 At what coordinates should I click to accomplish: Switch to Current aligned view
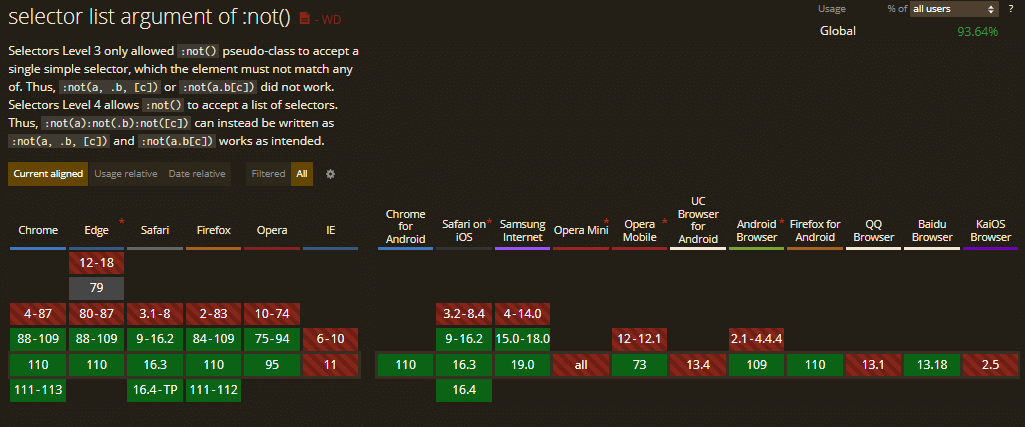coord(48,174)
